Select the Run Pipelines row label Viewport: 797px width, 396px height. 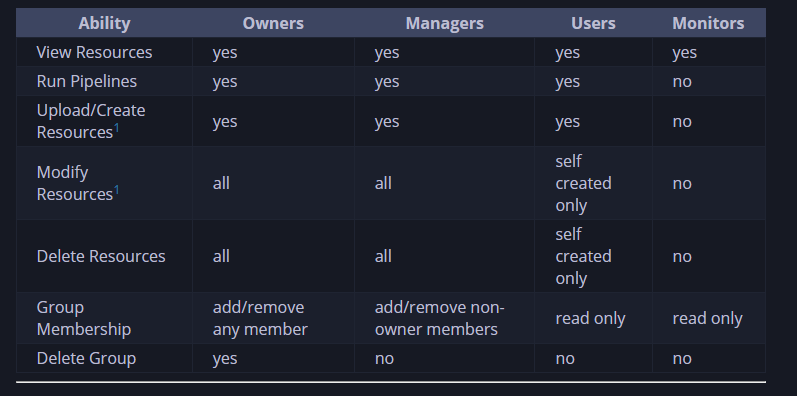coord(87,81)
